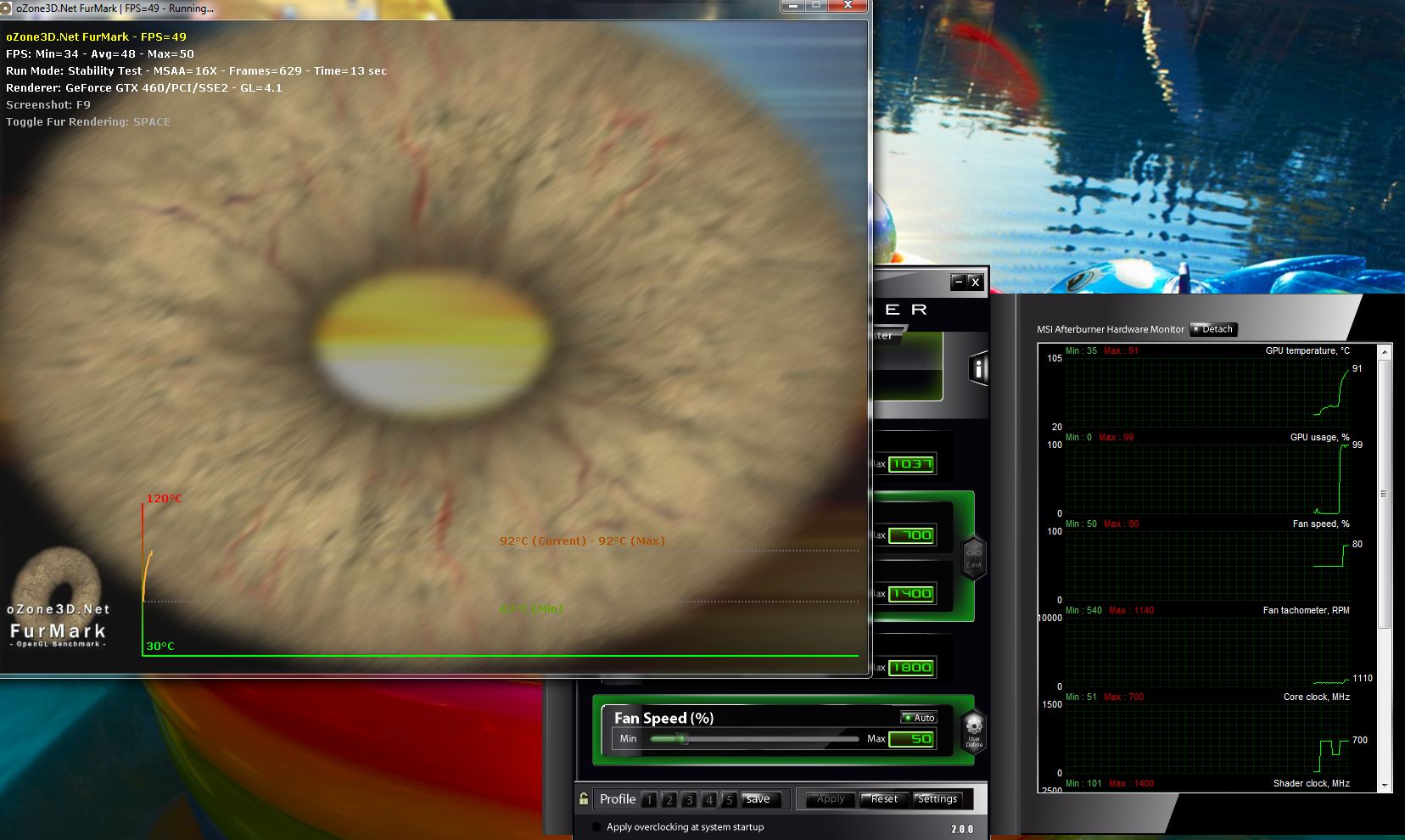Maximize the FurMark window

coord(816,6)
